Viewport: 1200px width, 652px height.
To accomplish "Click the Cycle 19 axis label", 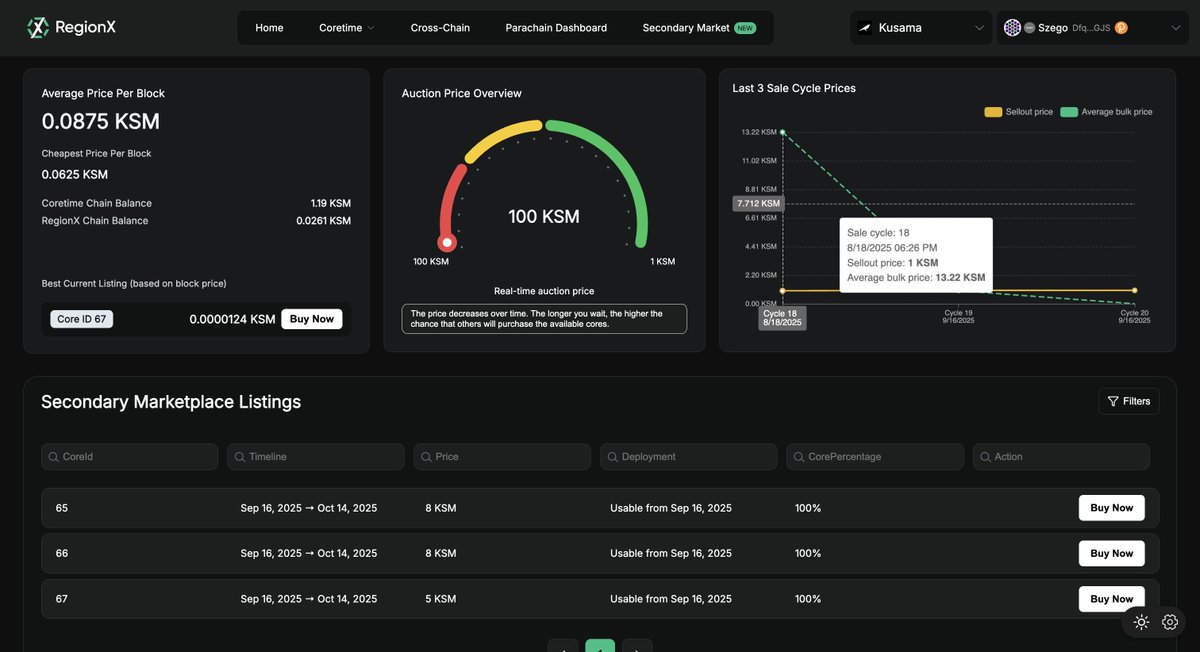I will [959, 318].
